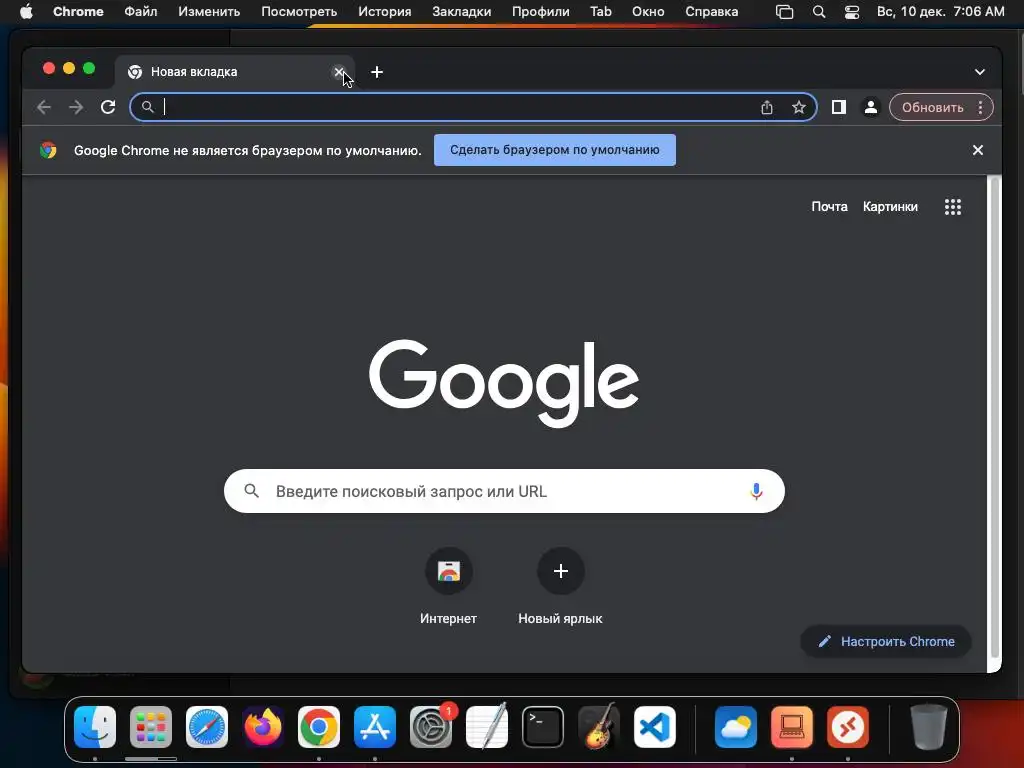The width and height of the screenshot is (1024, 768).
Task: Share this page via share icon
Action: [767, 107]
